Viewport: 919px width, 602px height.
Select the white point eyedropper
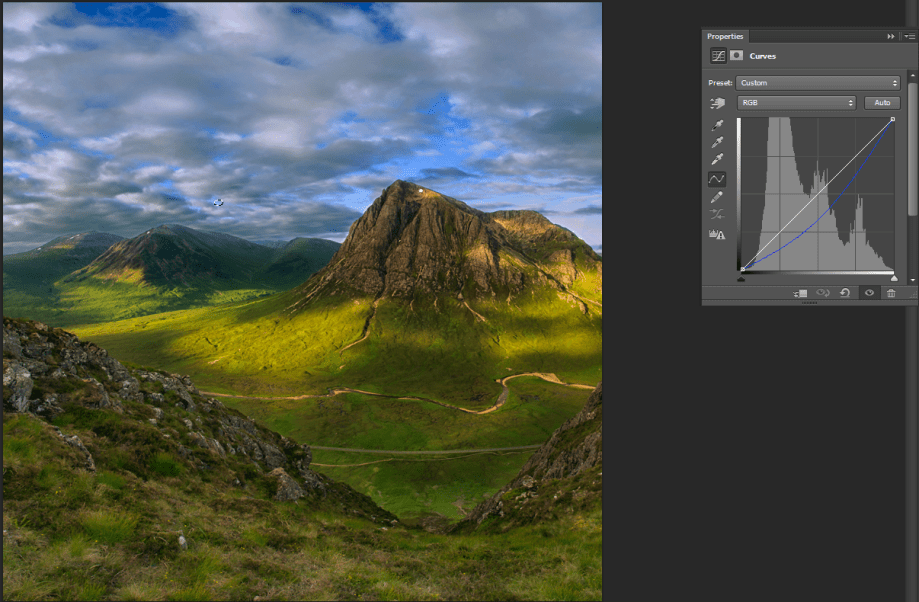(717, 159)
